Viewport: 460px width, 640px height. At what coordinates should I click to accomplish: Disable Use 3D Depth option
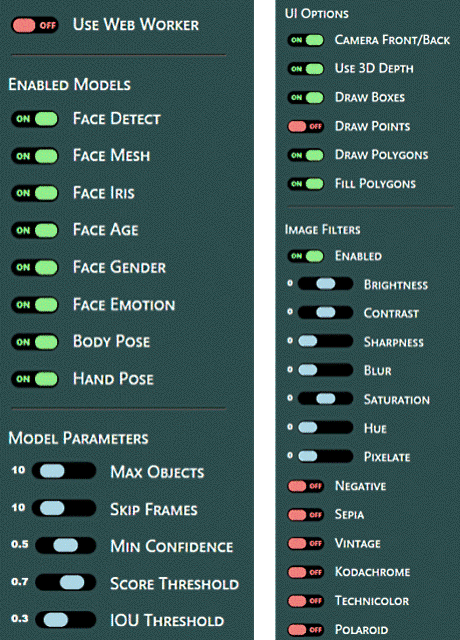(x=306, y=69)
